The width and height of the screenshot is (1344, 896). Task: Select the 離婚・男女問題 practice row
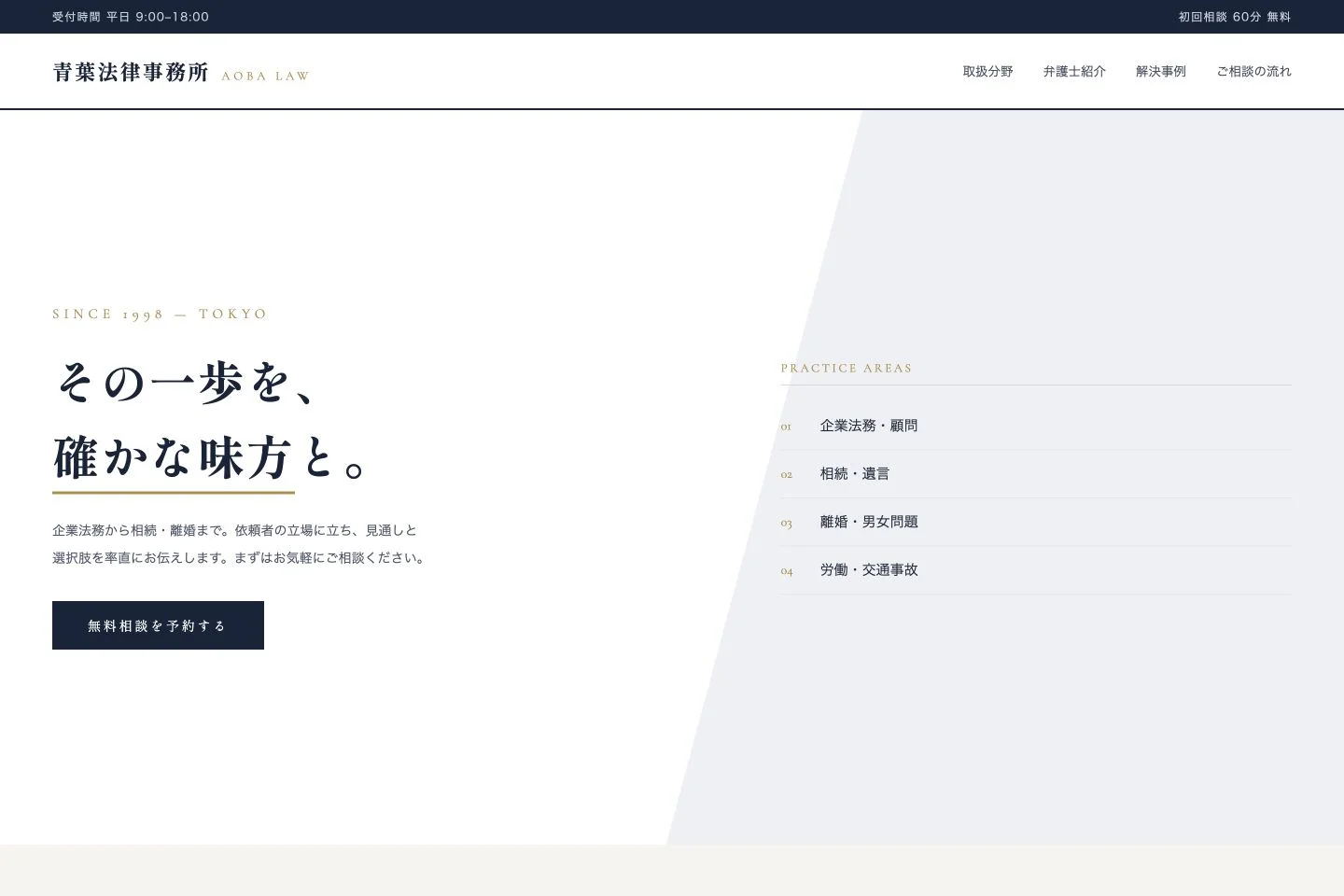[1036, 522]
